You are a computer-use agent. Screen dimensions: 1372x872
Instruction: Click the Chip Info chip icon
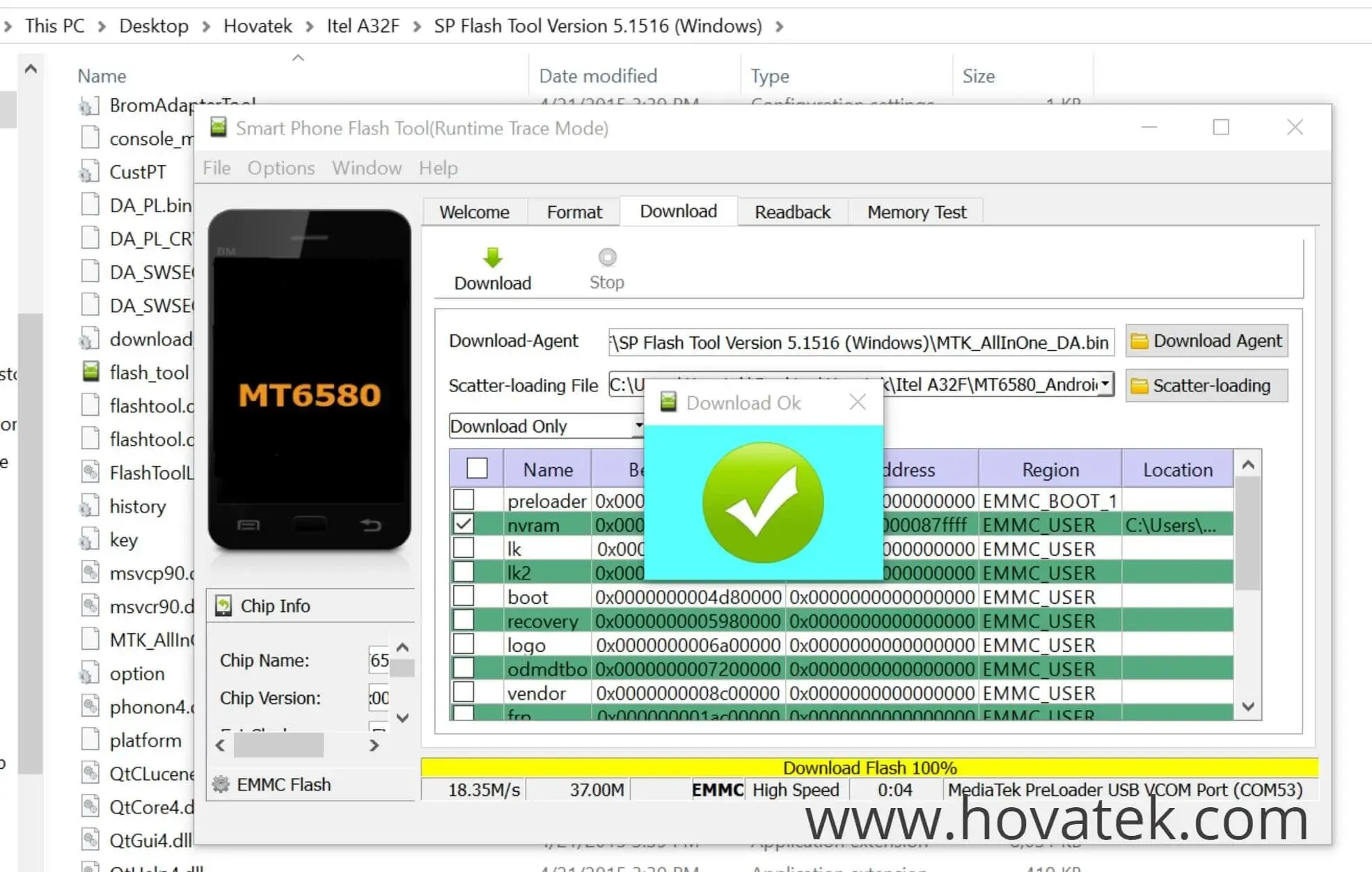coord(223,605)
